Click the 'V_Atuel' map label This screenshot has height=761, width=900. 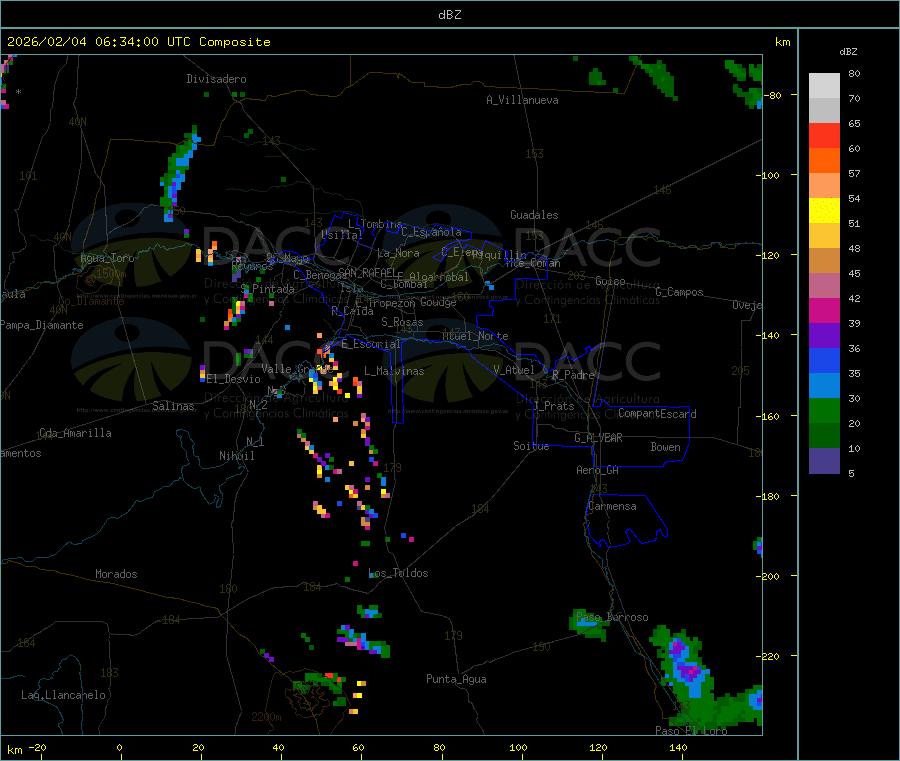pos(514,370)
